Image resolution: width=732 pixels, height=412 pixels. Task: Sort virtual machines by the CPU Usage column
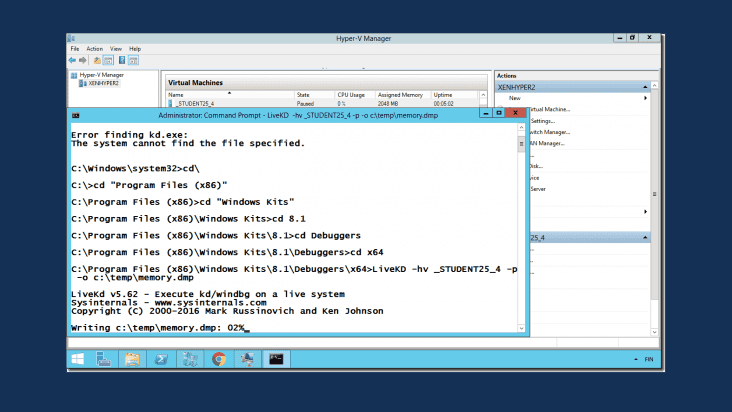(352, 95)
